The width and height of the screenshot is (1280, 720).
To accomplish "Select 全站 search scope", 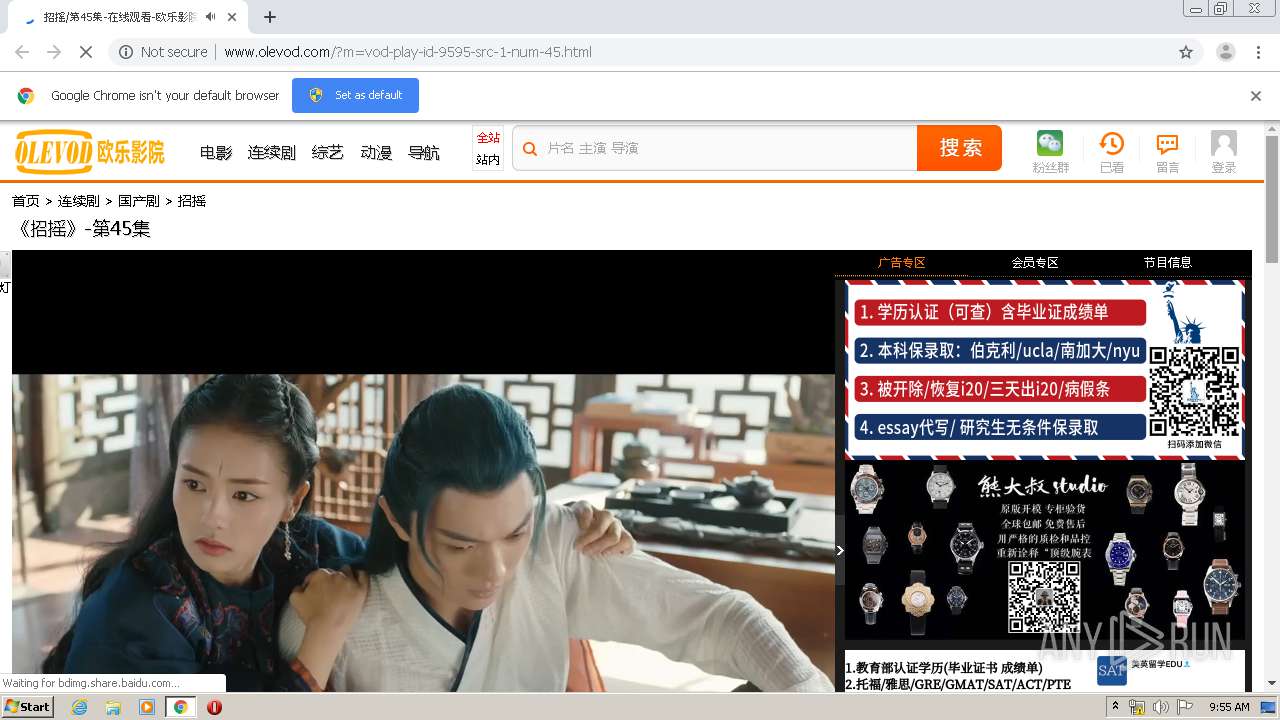I will [488, 138].
